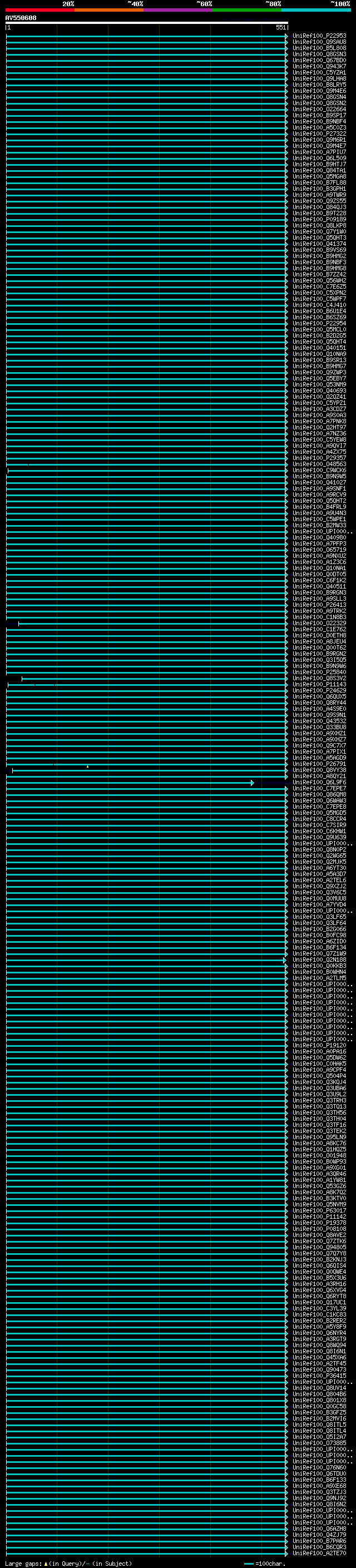356x1568 pixels.
Task: Select hit label UniRef100_B9SP17
Action: tap(319, 116)
